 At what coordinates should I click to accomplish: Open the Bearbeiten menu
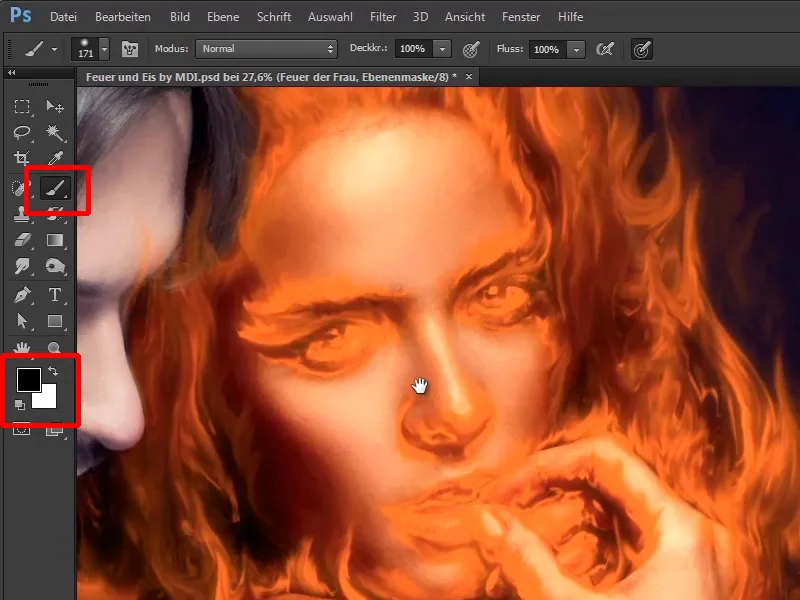(x=123, y=17)
